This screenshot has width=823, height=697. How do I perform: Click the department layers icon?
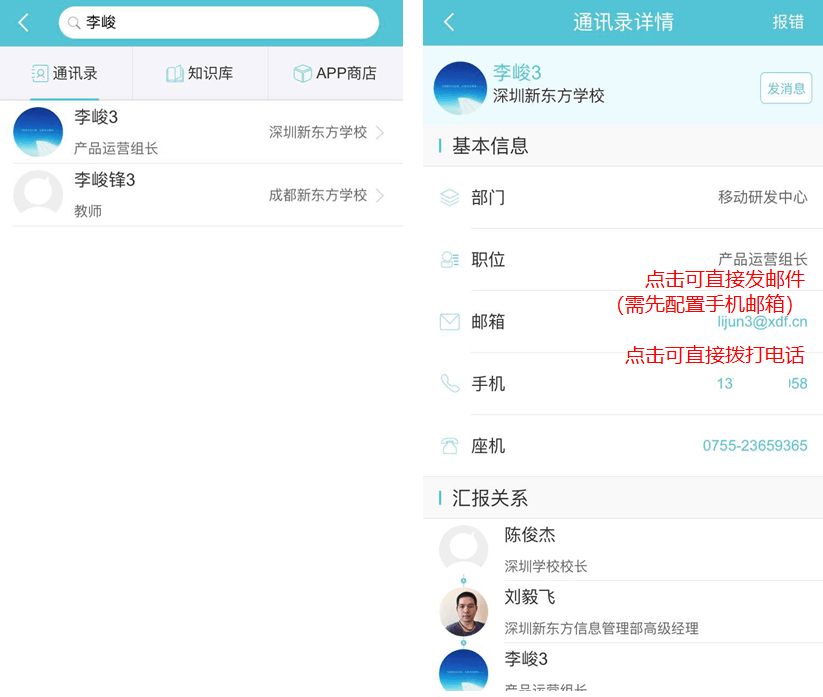tap(449, 198)
